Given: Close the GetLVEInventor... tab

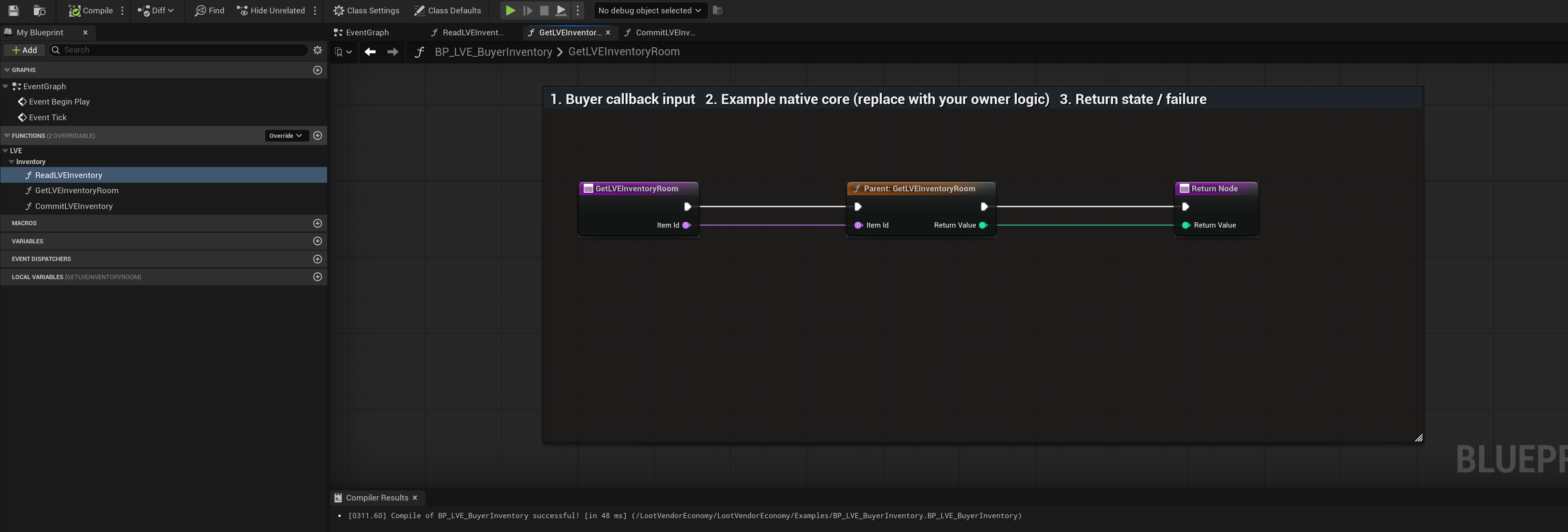Looking at the screenshot, I should (x=608, y=32).
